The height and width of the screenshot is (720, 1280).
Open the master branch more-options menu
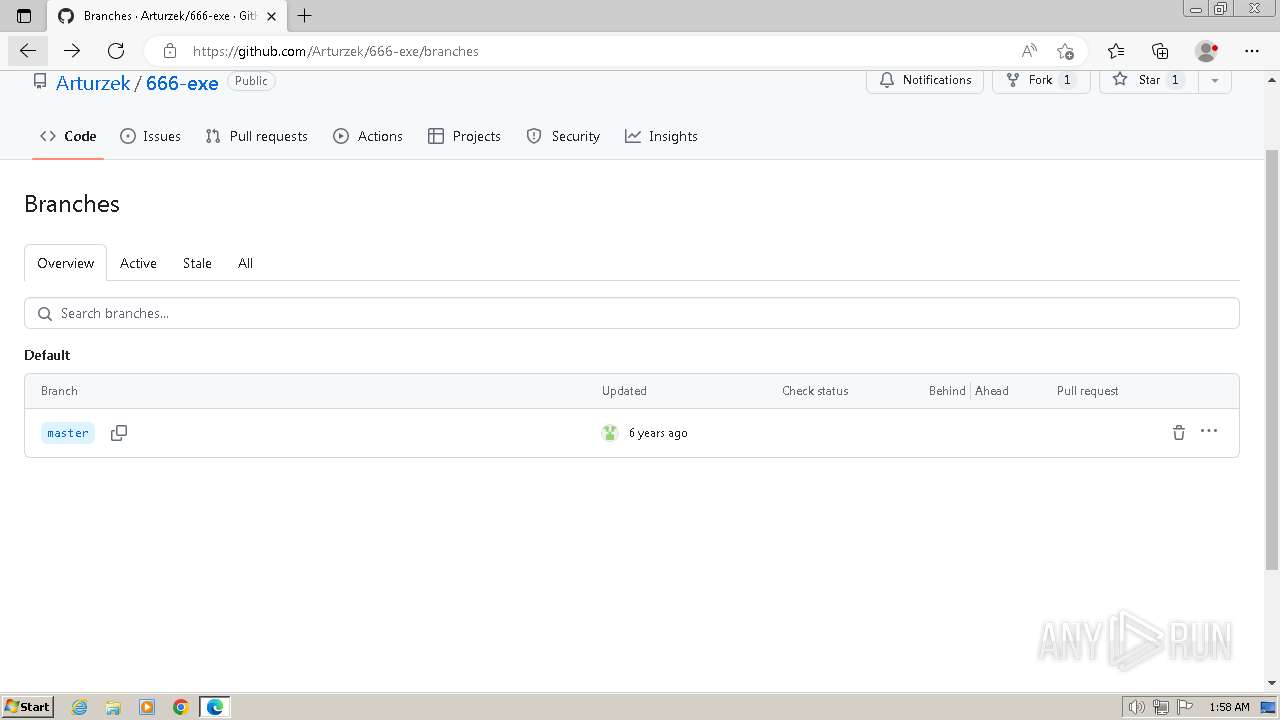pos(1209,431)
